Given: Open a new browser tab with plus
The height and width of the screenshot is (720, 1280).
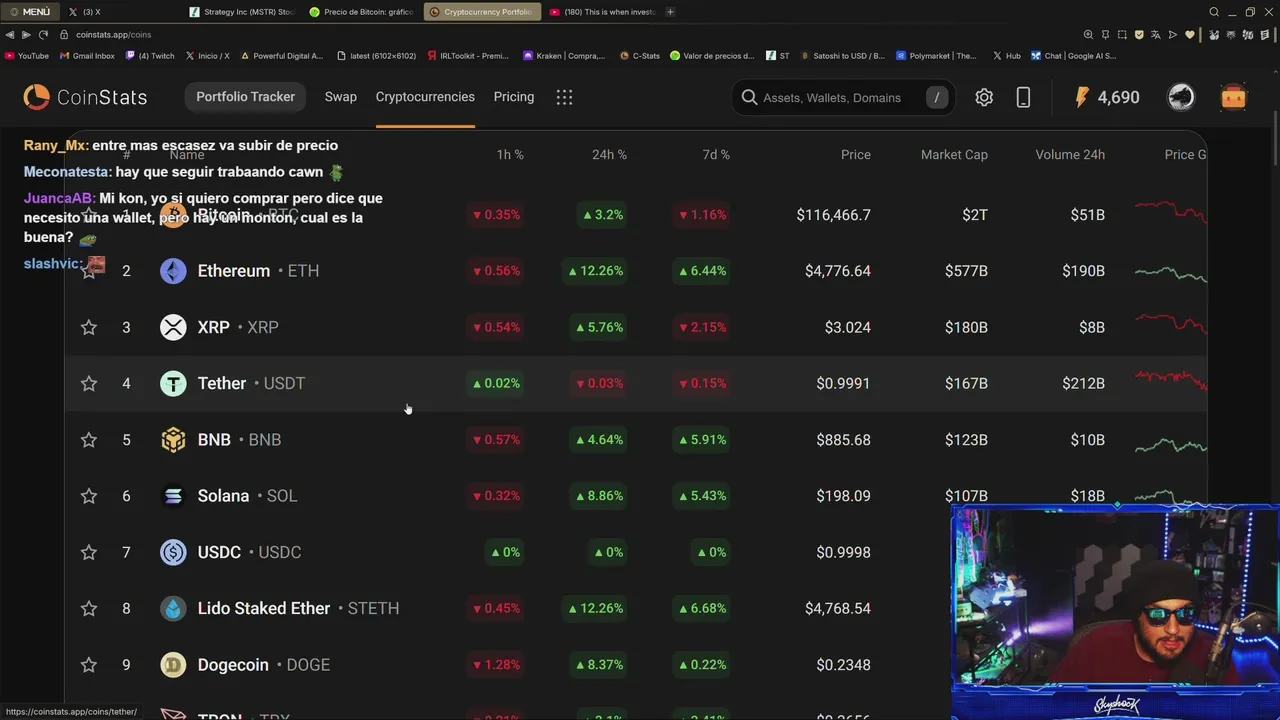Looking at the screenshot, I should pos(670,12).
